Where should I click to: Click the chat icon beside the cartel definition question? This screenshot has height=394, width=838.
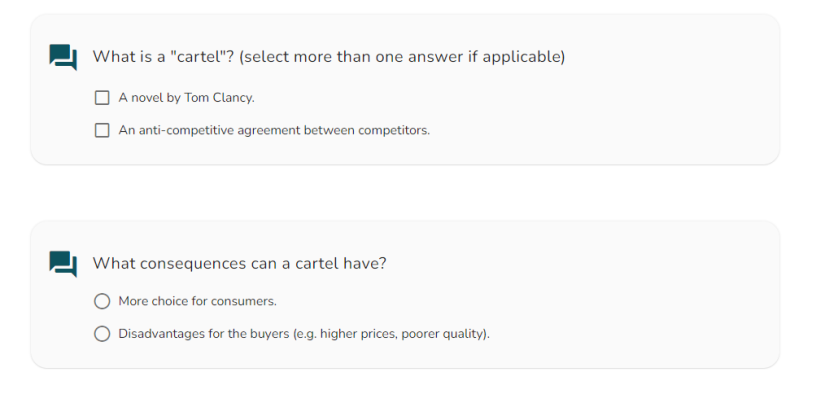[x=63, y=57]
